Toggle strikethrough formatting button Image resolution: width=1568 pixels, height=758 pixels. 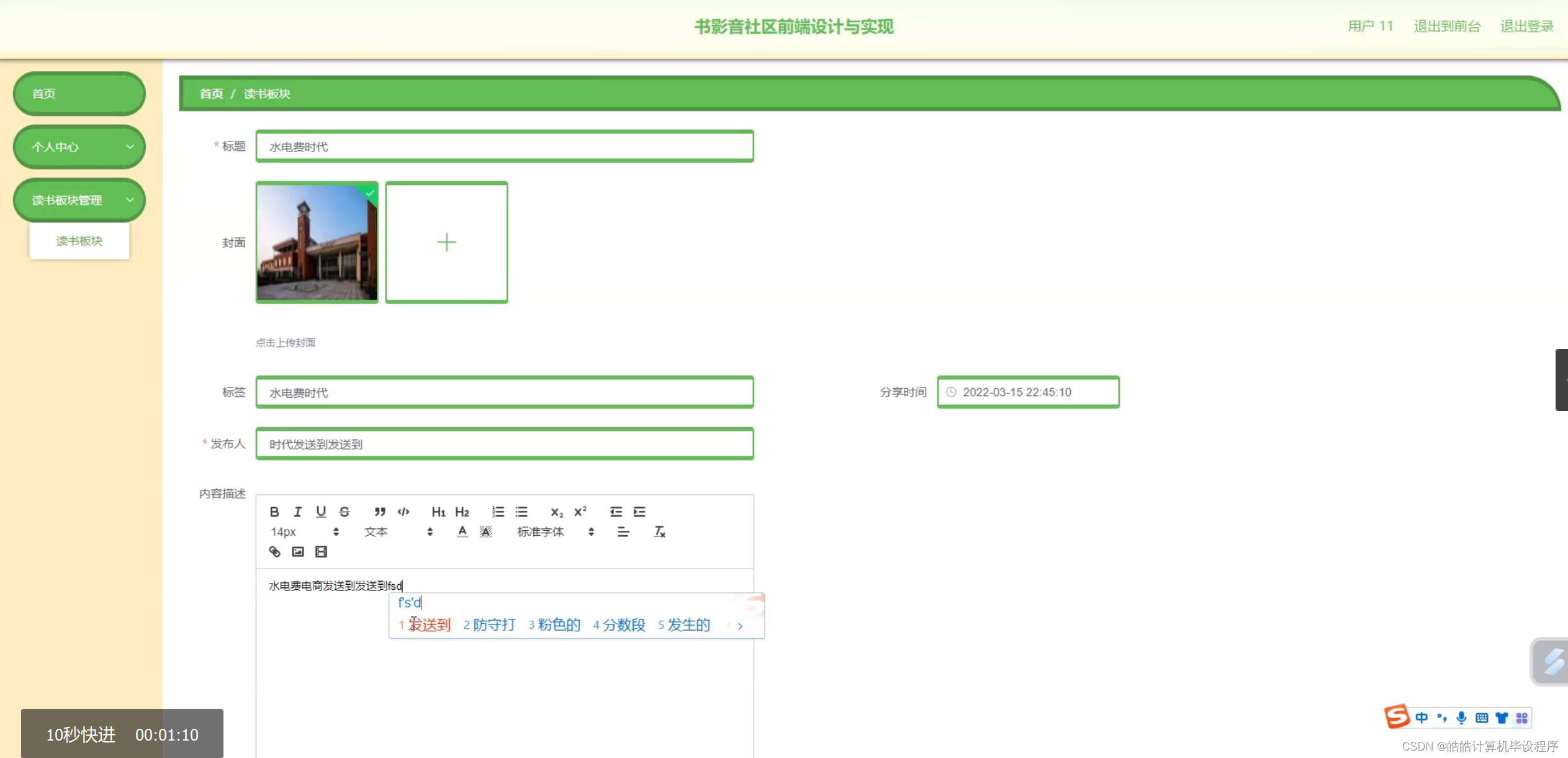click(x=345, y=512)
